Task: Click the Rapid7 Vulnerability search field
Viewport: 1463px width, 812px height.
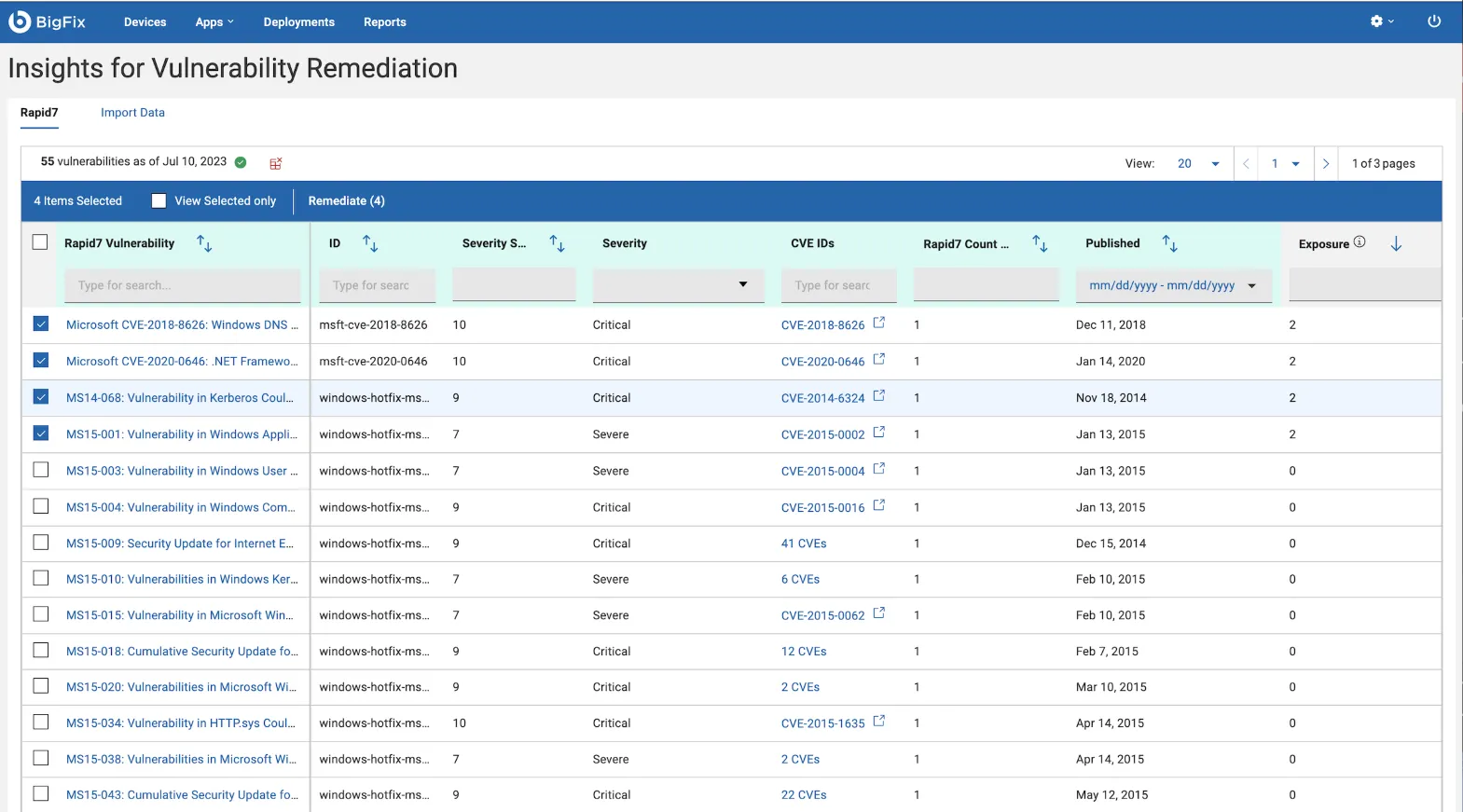Action: (x=182, y=285)
